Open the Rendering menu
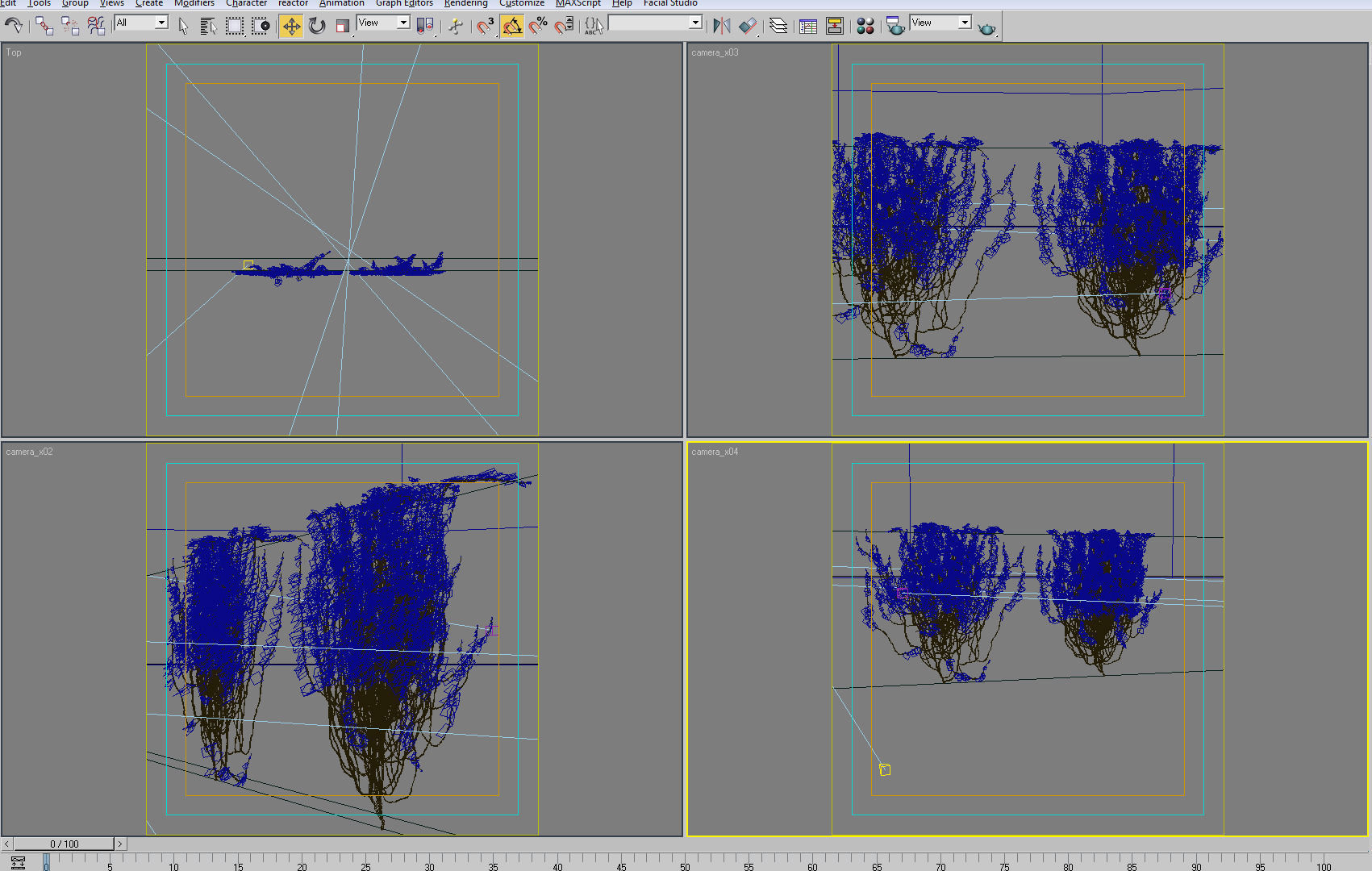The height and width of the screenshot is (871, 1372). coord(466,3)
